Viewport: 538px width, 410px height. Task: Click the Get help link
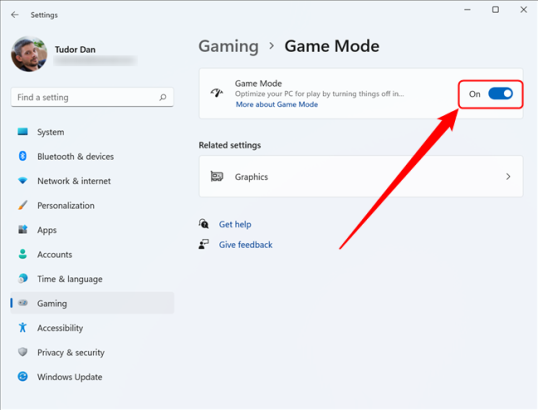[235, 224]
